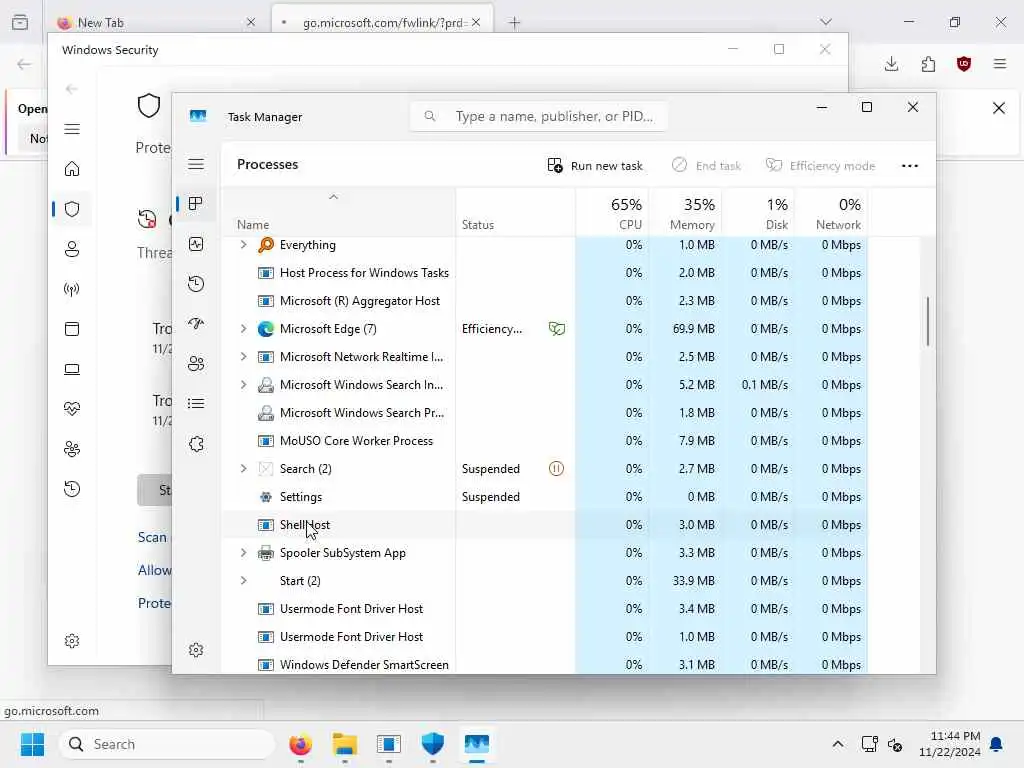
Task: Open Firefox extensions puzzle icon
Action: [x=928, y=63]
